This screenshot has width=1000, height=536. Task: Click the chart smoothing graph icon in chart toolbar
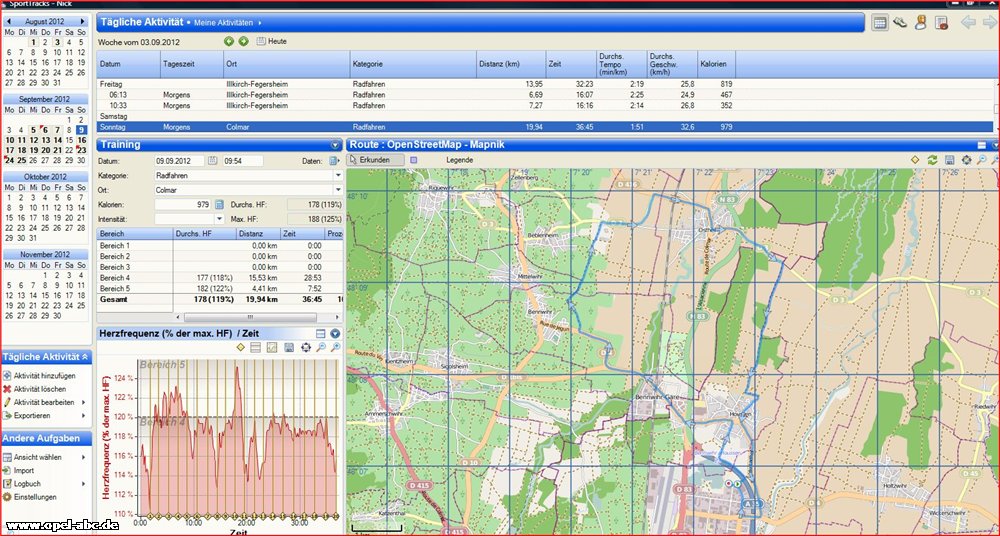(x=272, y=348)
